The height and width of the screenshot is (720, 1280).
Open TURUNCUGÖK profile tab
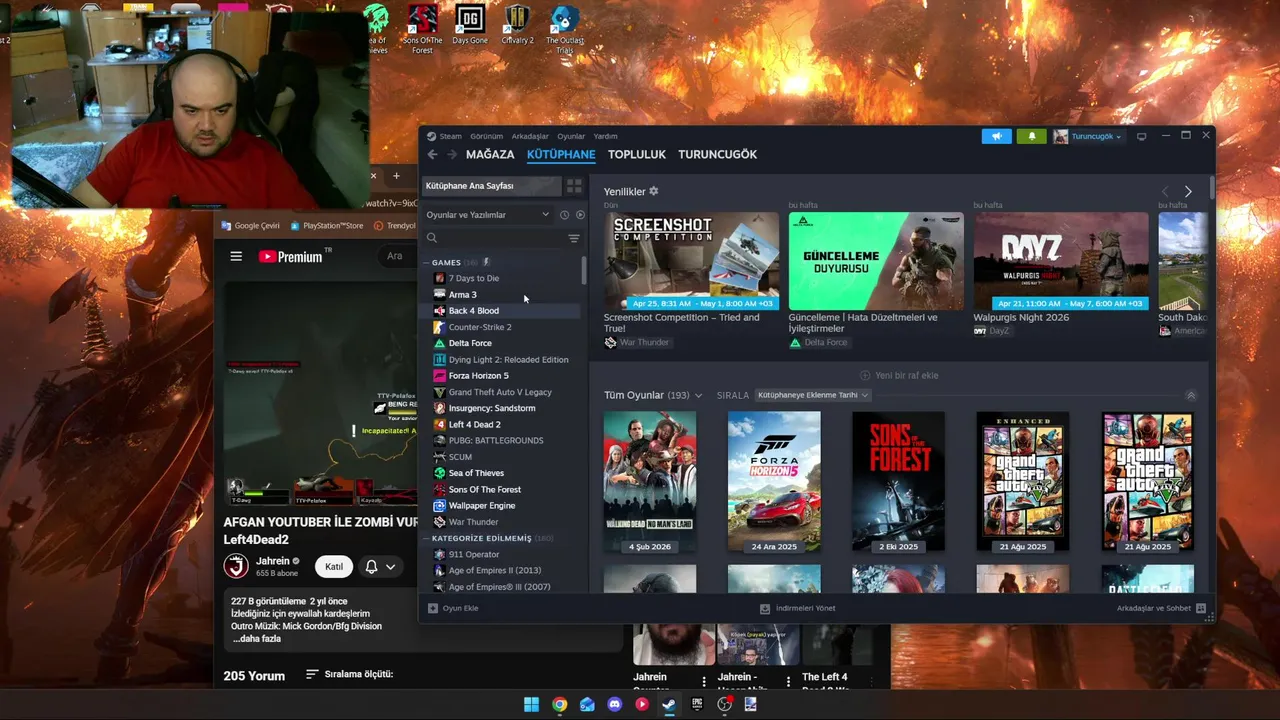[x=718, y=155]
